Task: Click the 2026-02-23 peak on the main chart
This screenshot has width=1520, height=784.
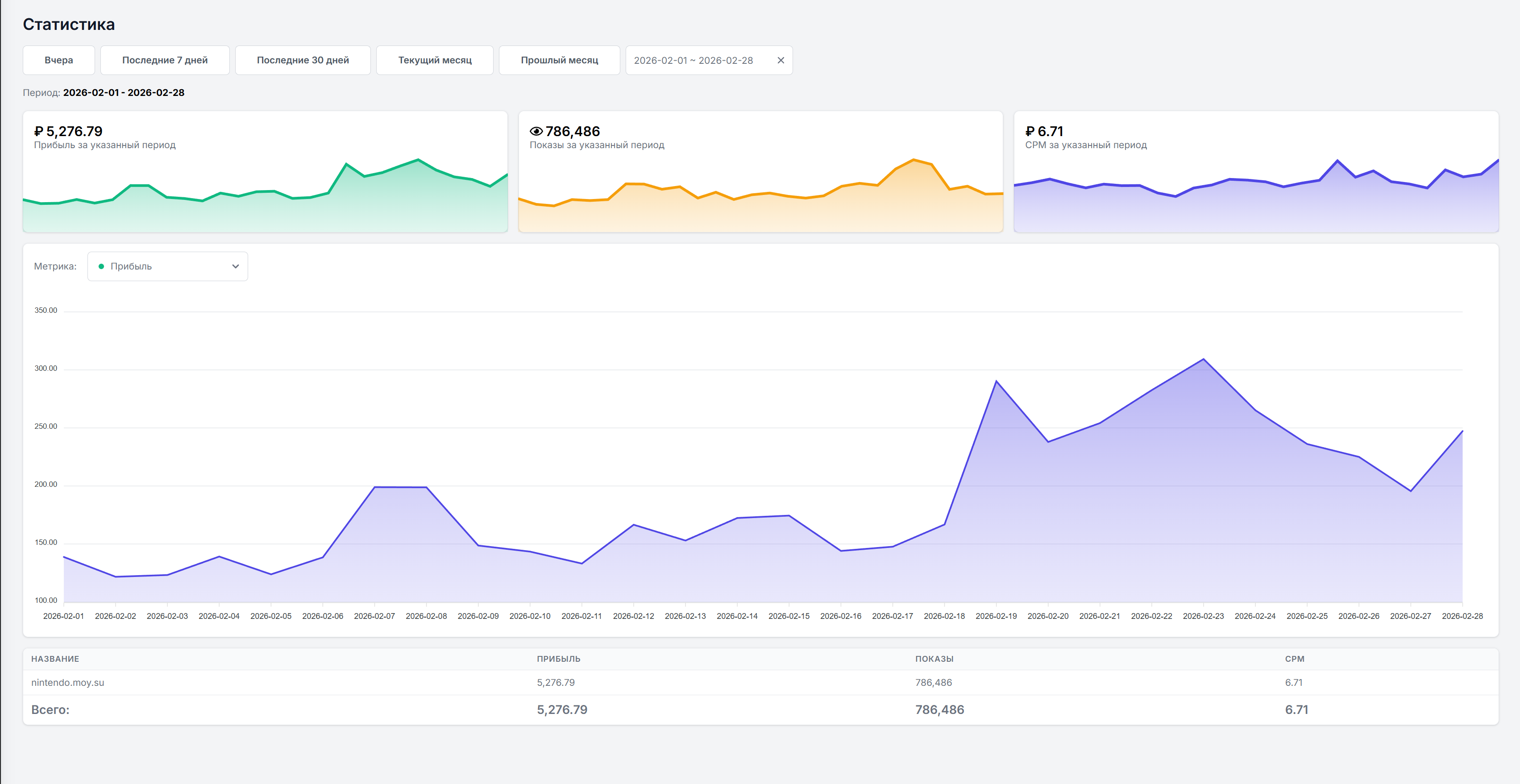Action: (1203, 359)
